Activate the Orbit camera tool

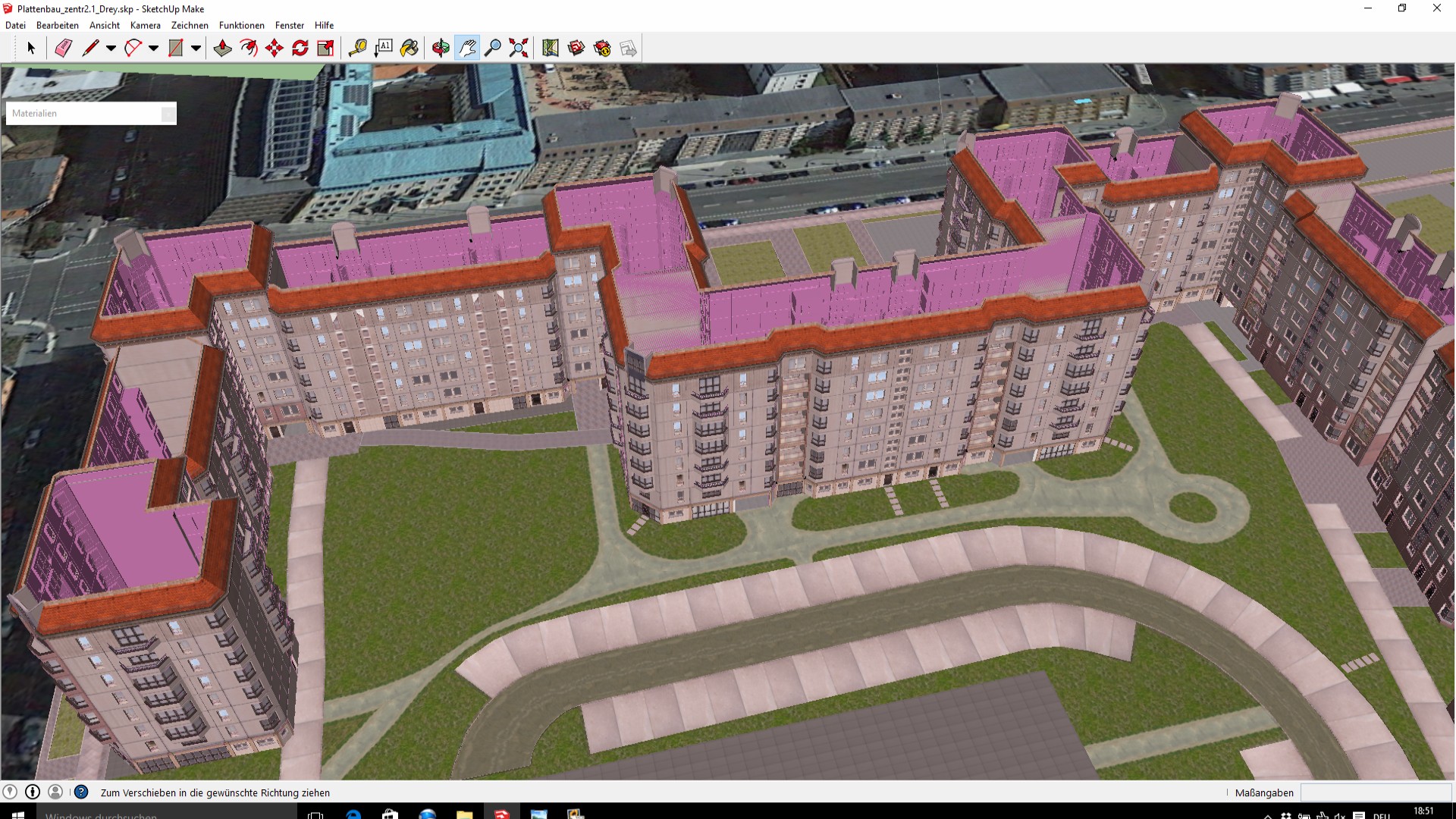pos(441,49)
